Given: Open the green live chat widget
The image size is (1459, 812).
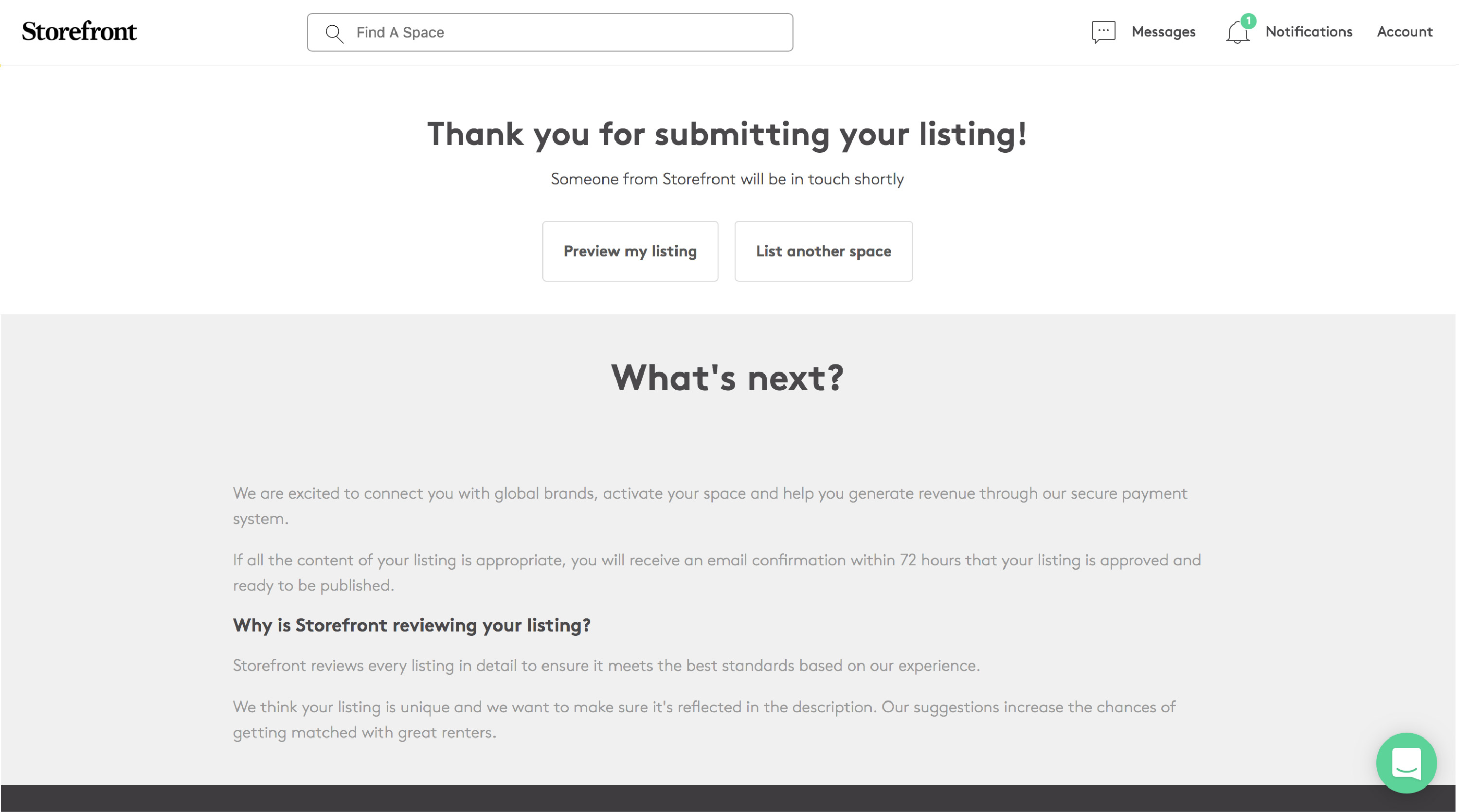Looking at the screenshot, I should (1406, 763).
